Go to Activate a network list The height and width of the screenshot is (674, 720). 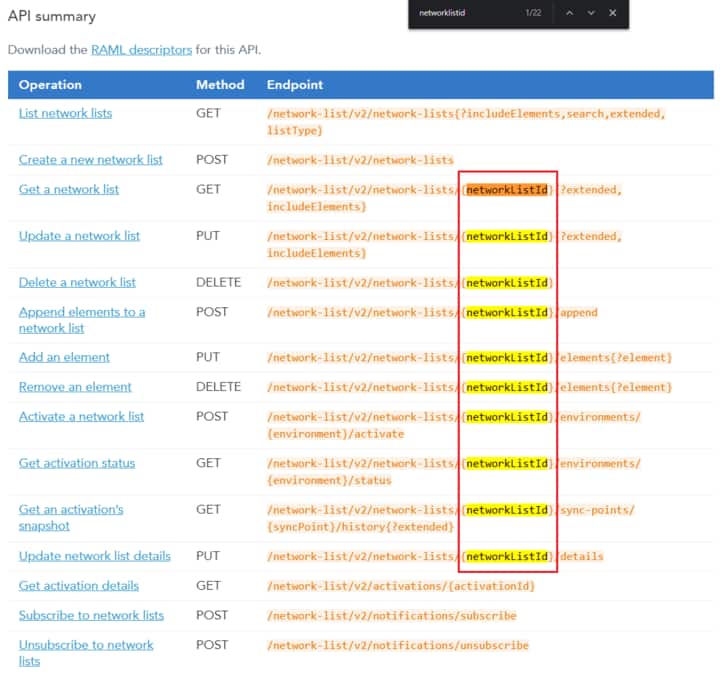(81, 416)
